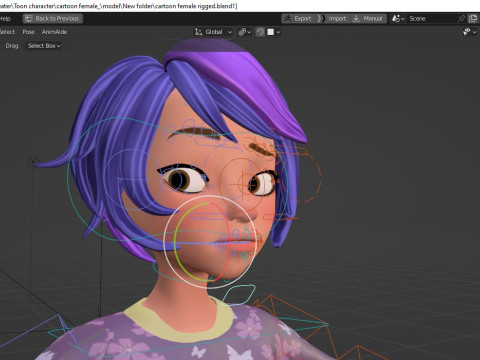Open the Drag Select Box dropdown

(44, 46)
